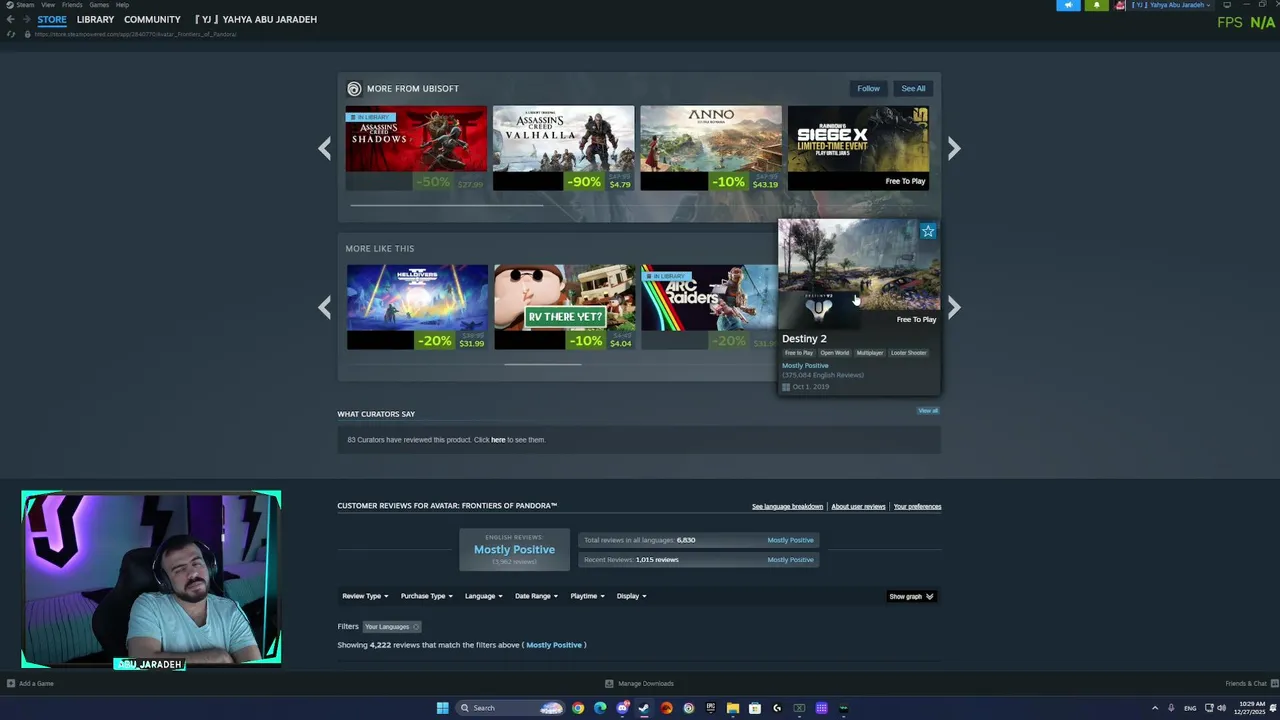Viewport: 1280px width, 720px height.
Task: Click See All for Ubisoft games
Action: tap(913, 88)
